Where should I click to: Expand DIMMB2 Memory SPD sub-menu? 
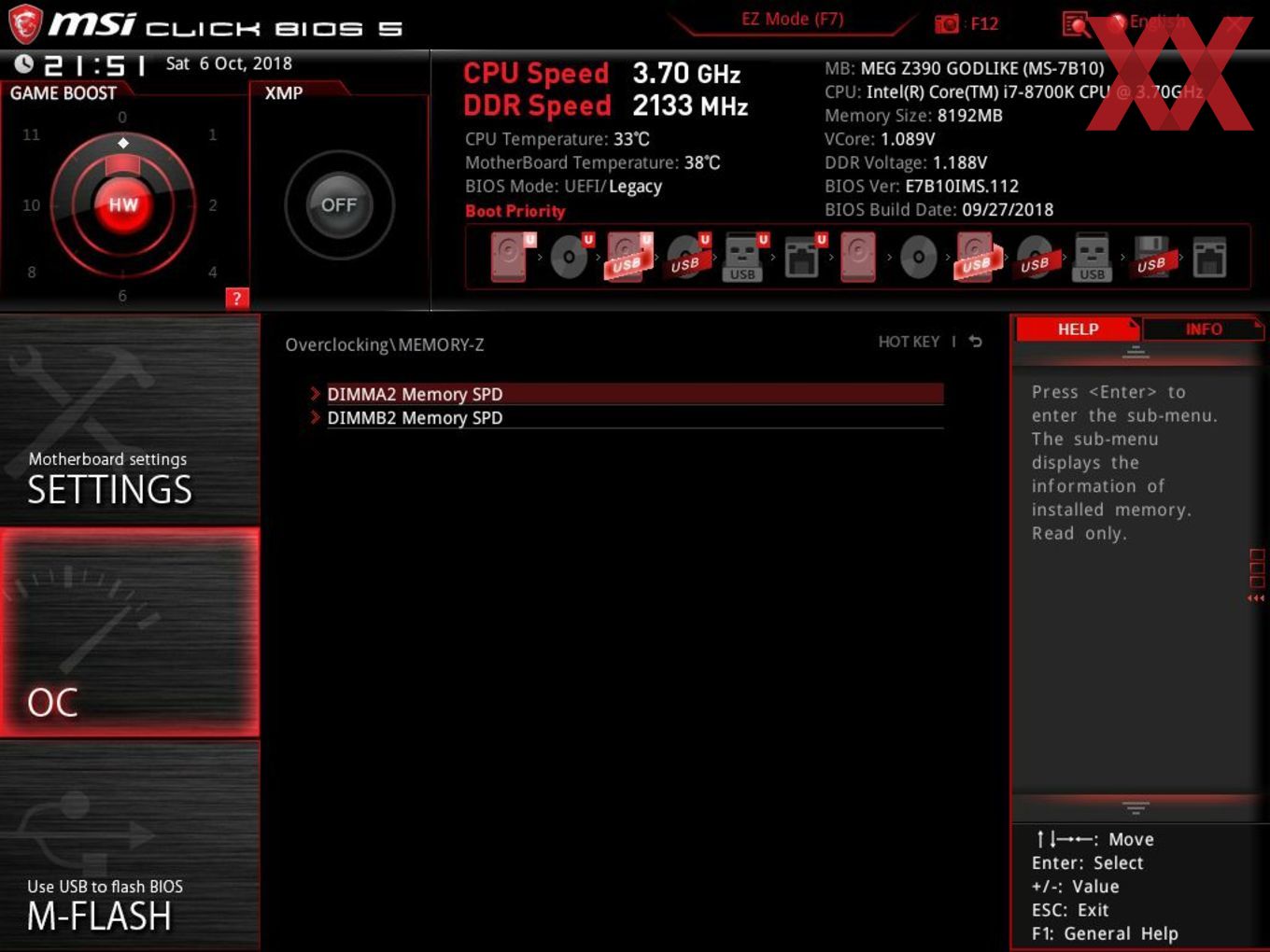(x=626, y=418)
